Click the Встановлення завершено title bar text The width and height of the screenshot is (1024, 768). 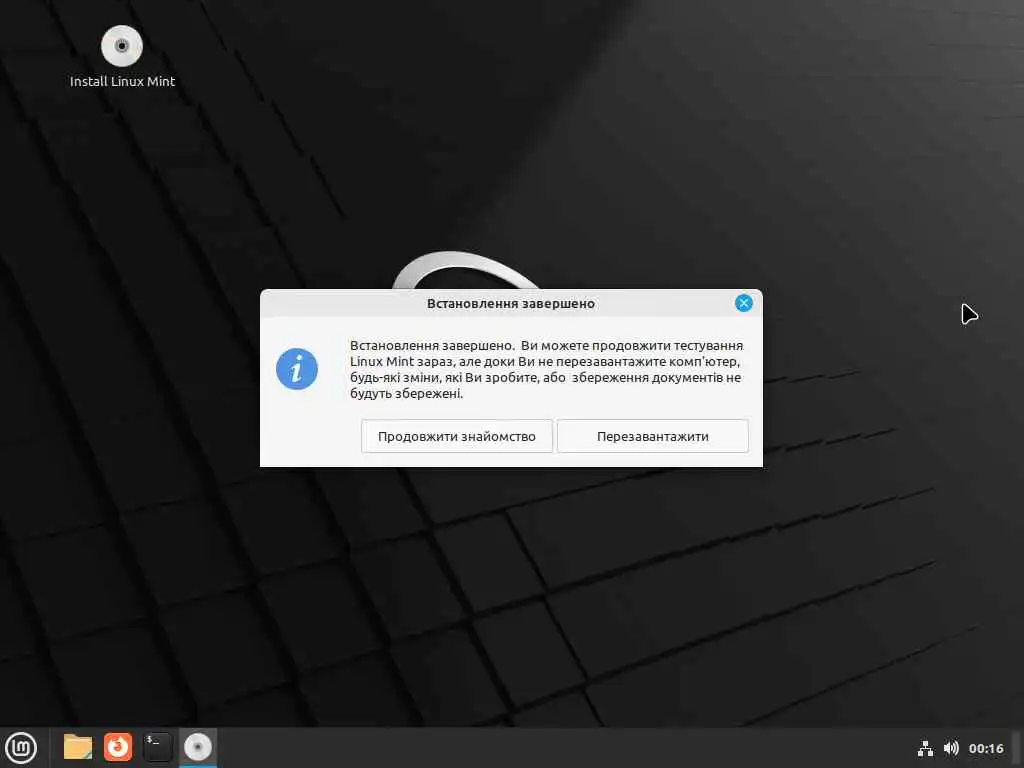[x=511, y=304]
